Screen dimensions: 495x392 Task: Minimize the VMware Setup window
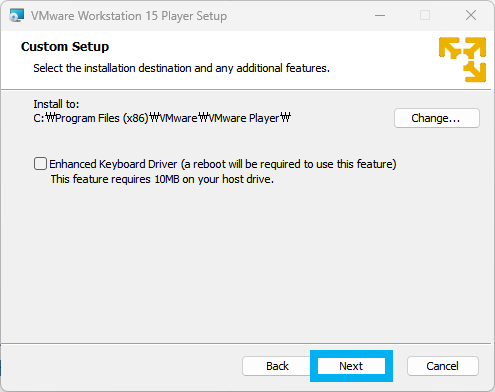(x=380, y=15)
